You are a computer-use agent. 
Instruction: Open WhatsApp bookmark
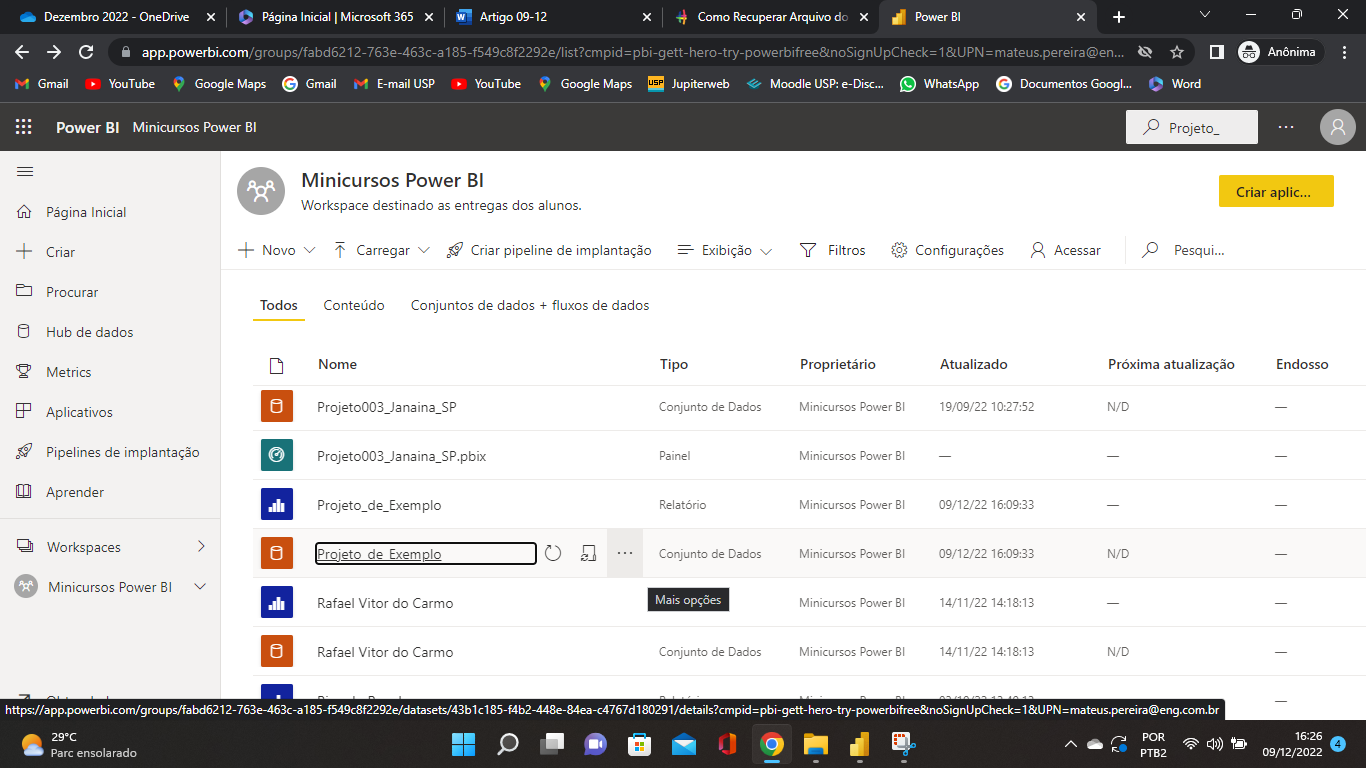click(x=939, y=84)
